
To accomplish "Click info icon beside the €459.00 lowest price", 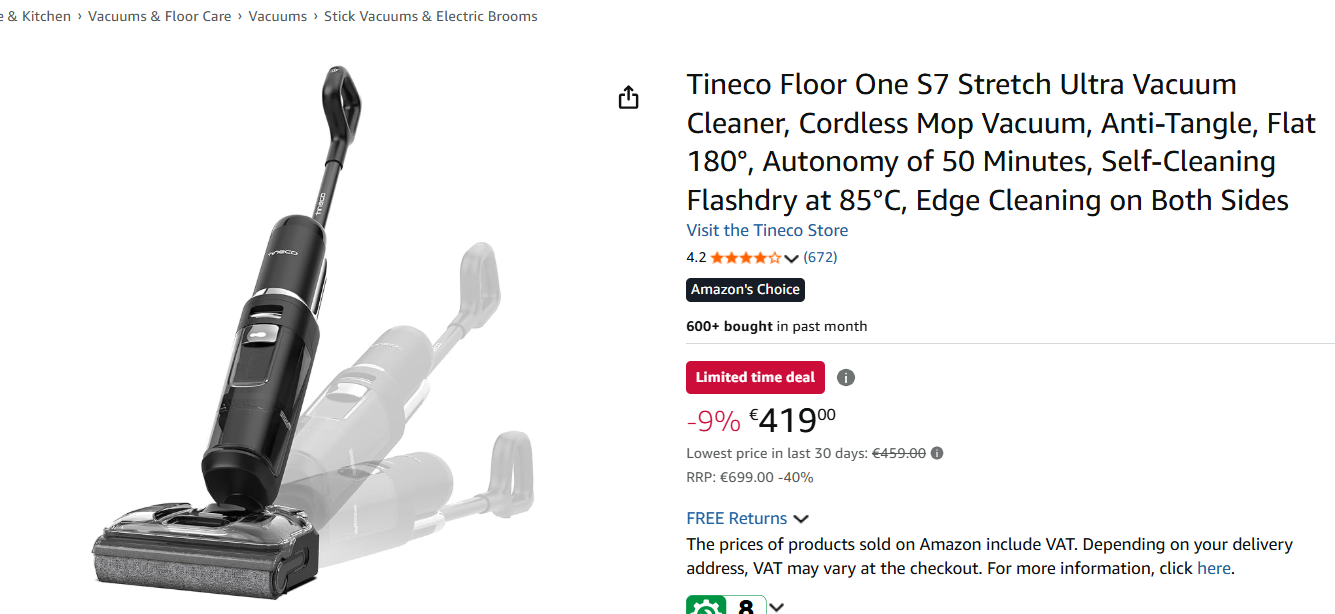I will tap(937, 453).
